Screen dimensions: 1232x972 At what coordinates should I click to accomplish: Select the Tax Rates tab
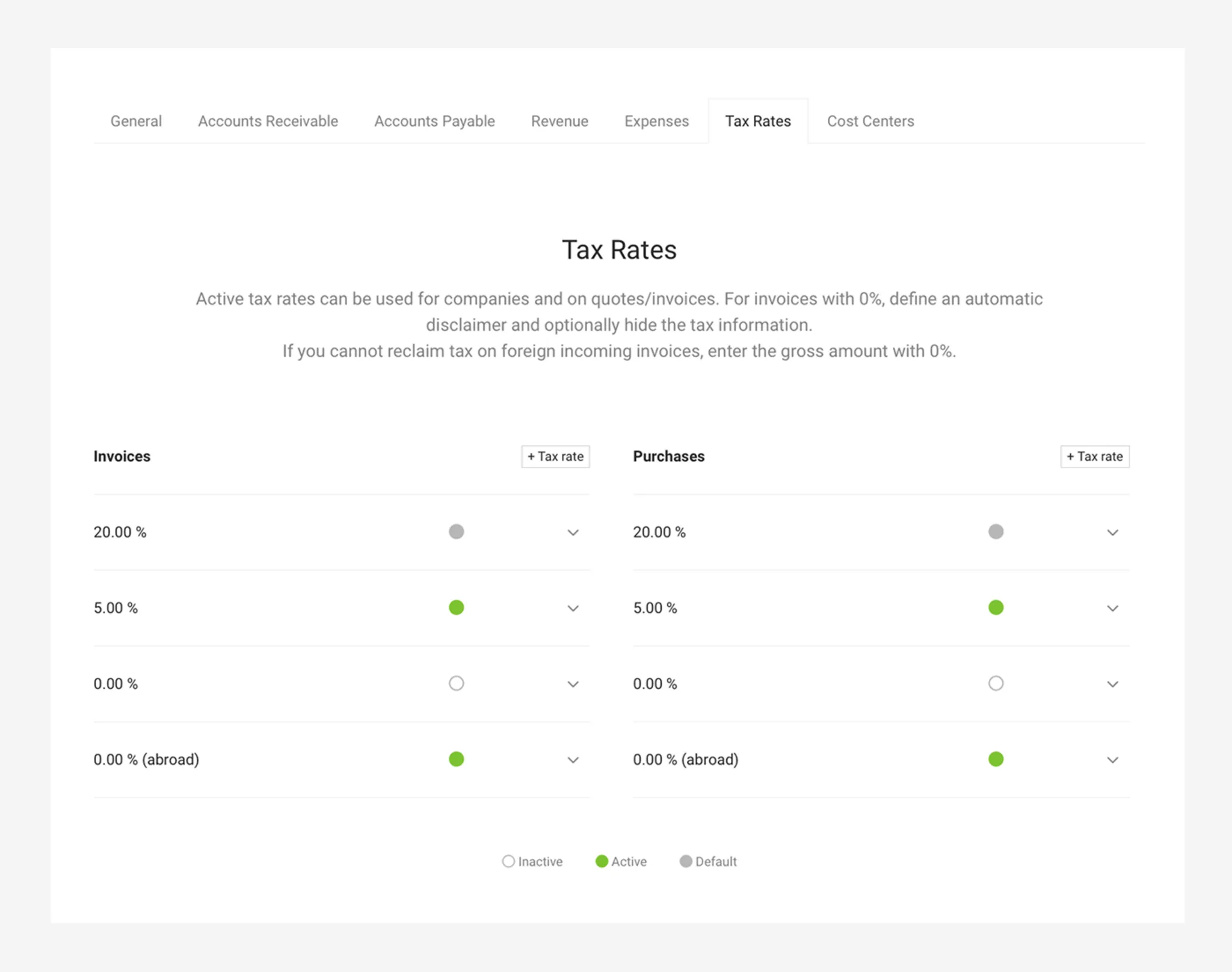[x=758, y=121]
